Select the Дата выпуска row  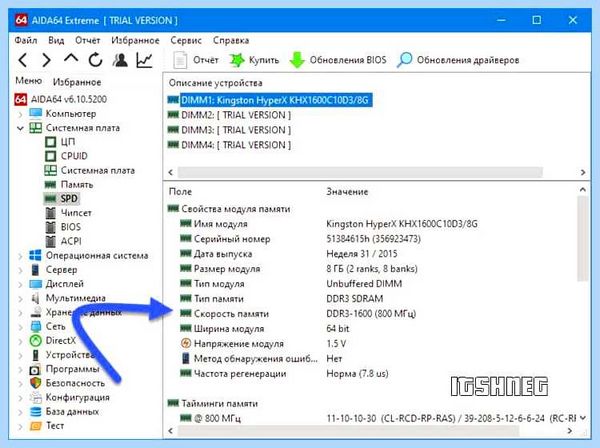pos(289,254)
